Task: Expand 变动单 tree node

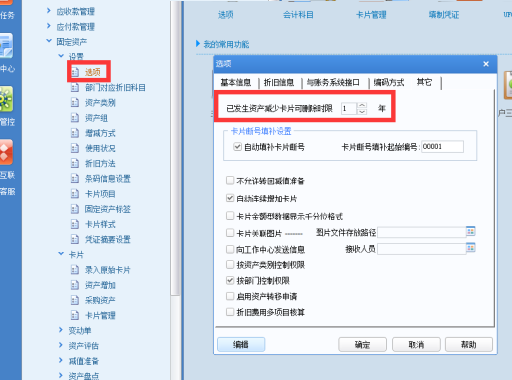Action: pyautogui.click(x=61, y=330)
